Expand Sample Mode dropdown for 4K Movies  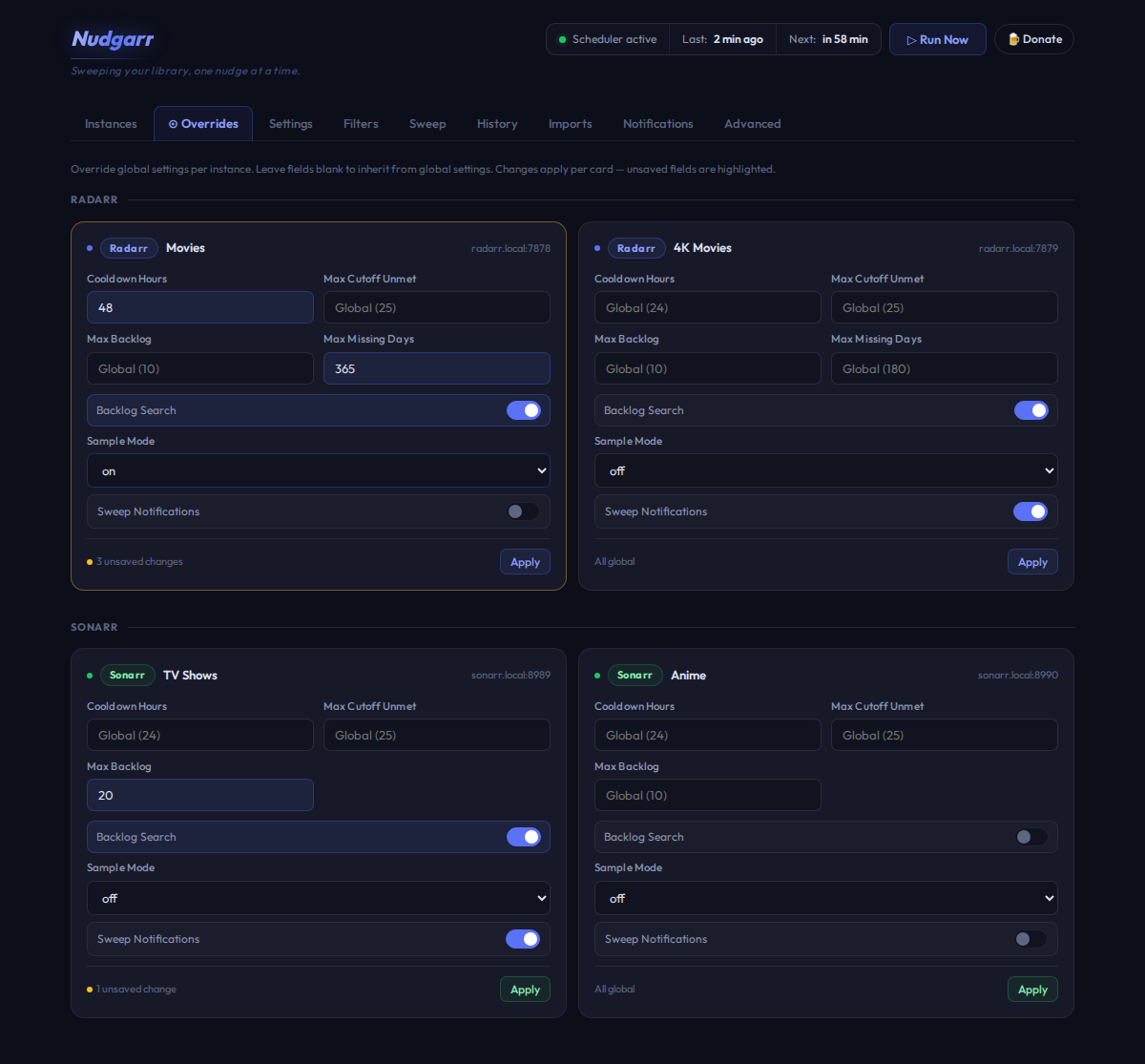pos(825,470)
